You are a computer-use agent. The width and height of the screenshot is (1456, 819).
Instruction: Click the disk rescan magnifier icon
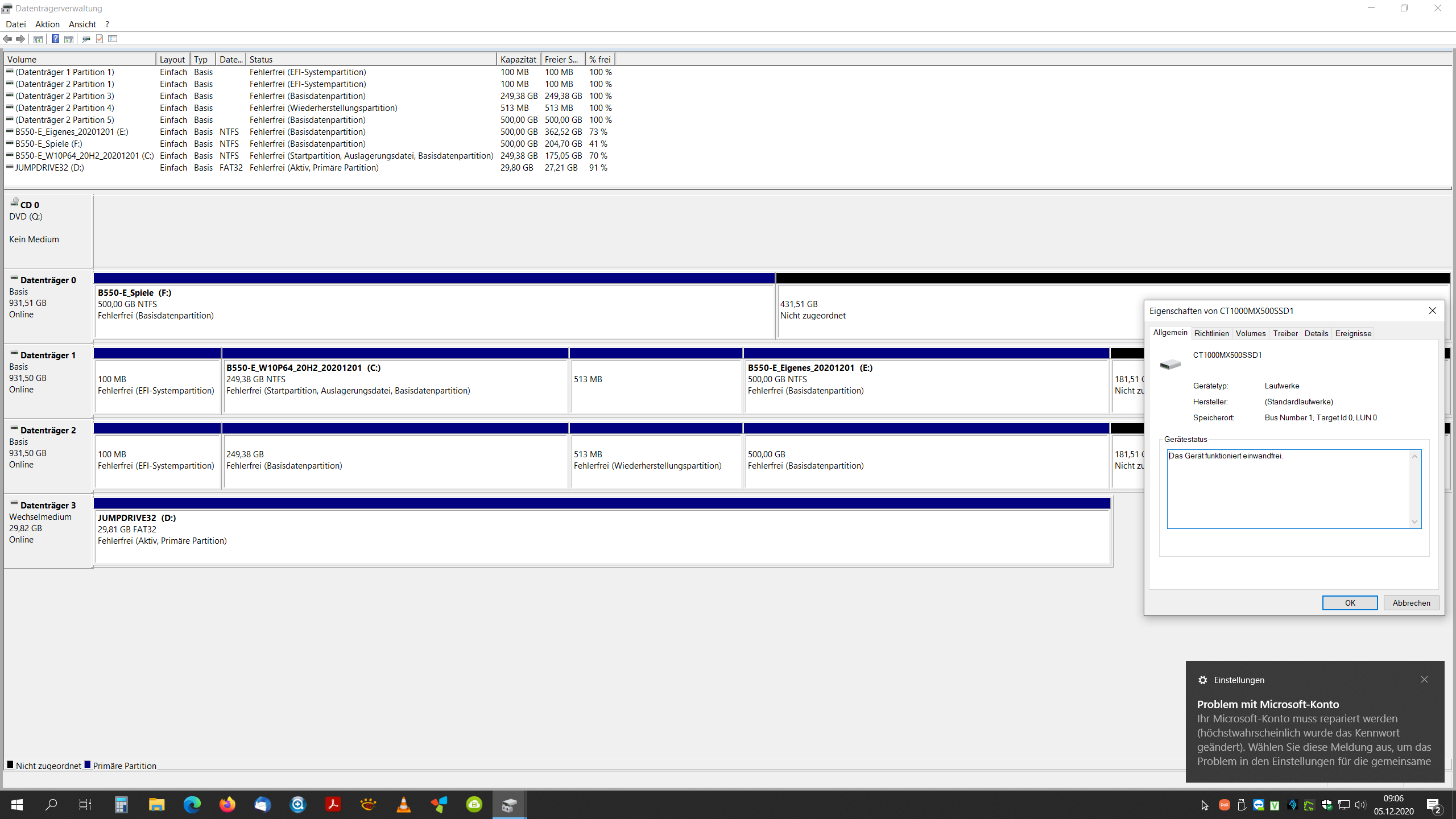[x=86, y=39]
